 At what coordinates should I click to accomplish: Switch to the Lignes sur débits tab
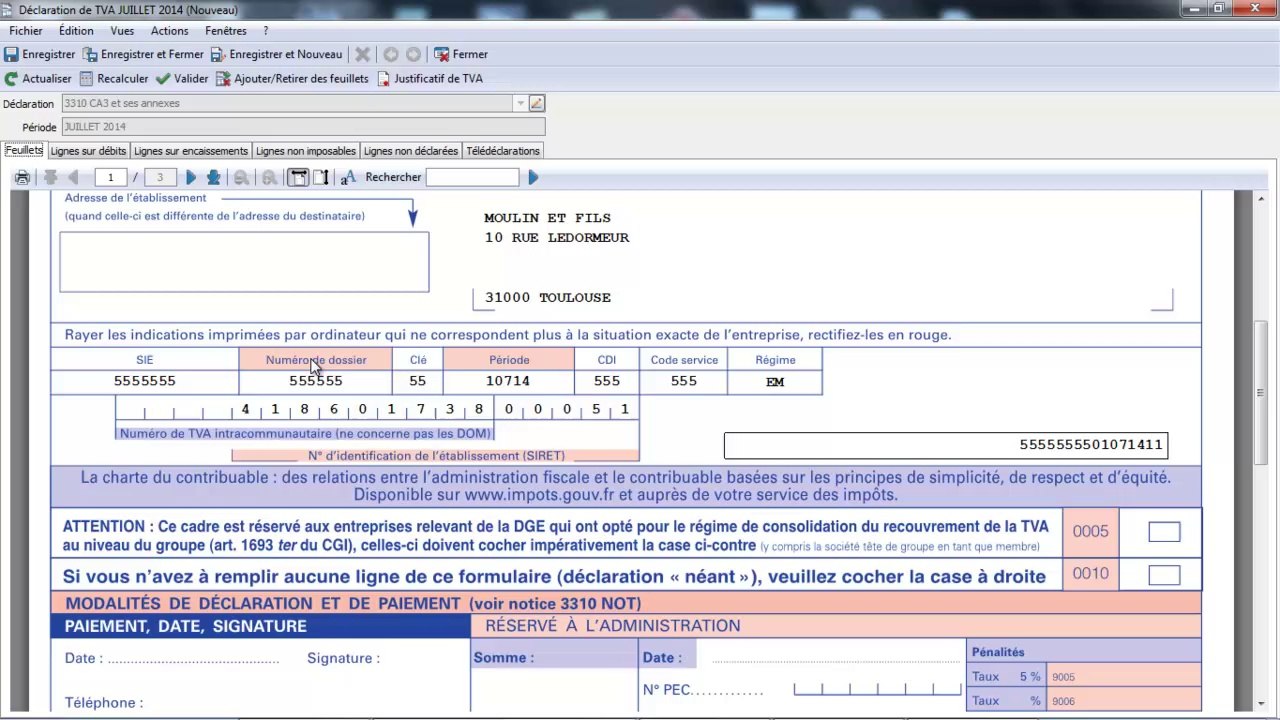click(88, 151)
